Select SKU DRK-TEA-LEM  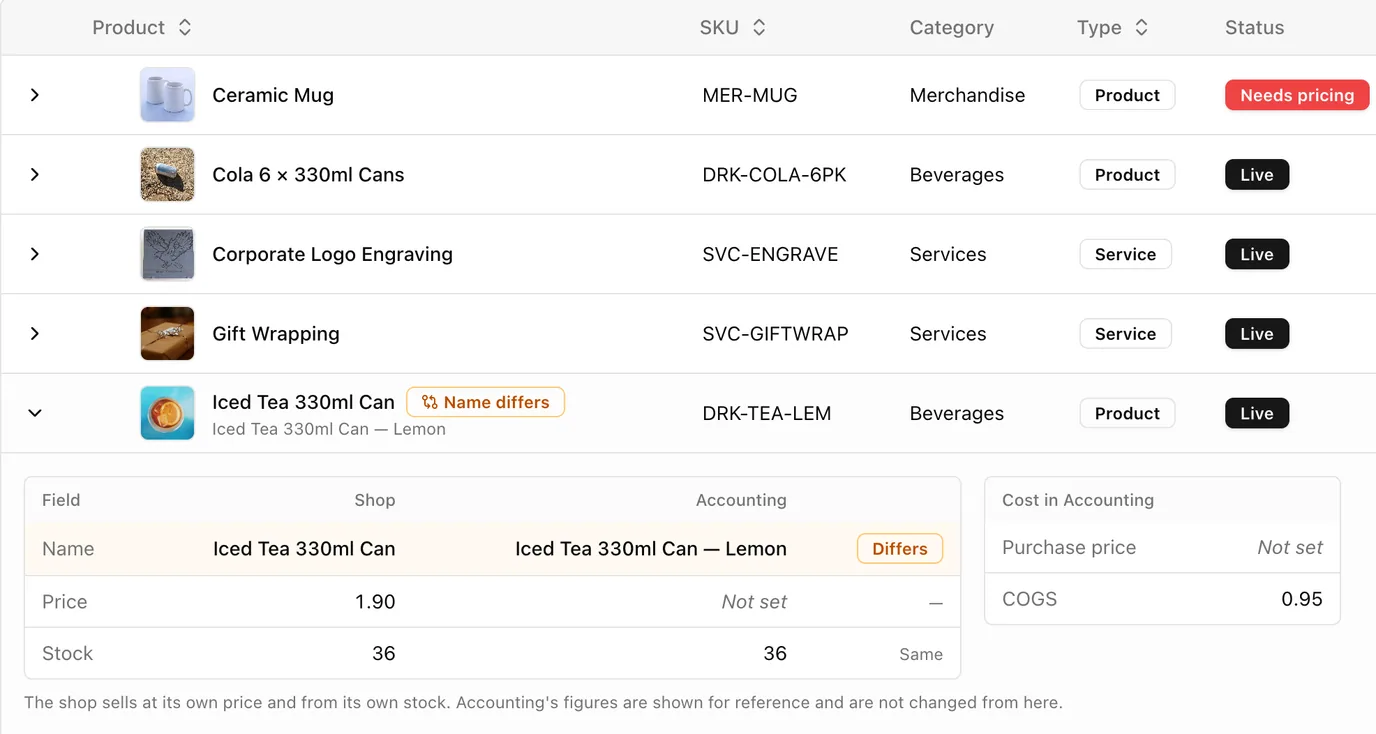tap(767, 413)
